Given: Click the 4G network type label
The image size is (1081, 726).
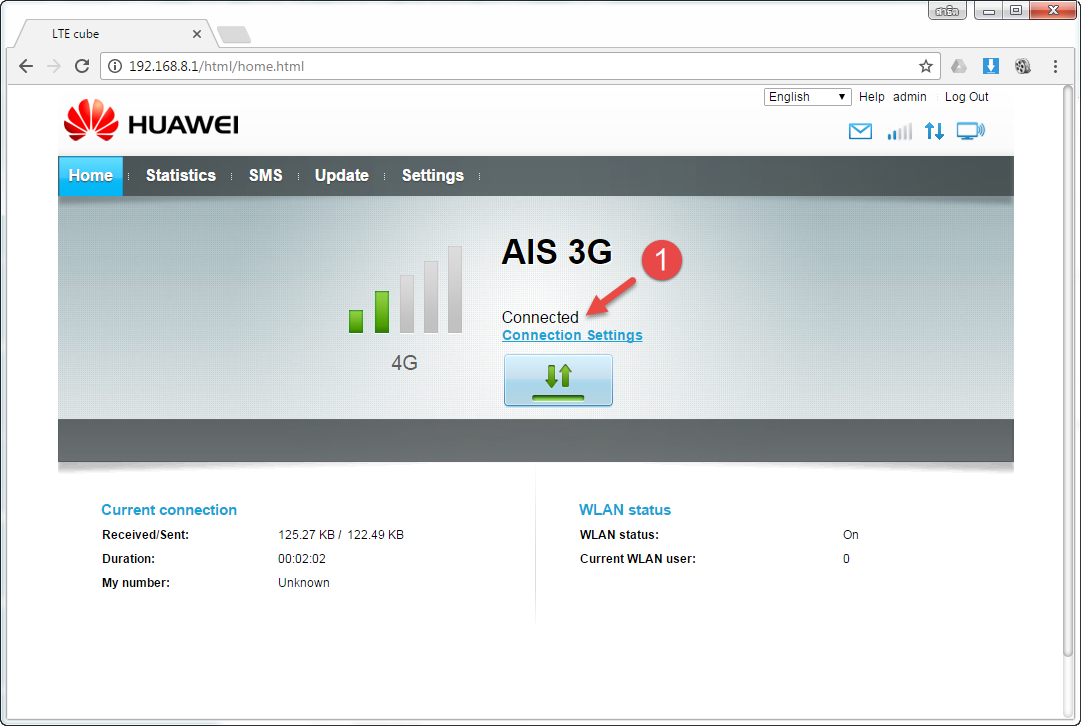Looking at the screenshot, I should [405, 363].
